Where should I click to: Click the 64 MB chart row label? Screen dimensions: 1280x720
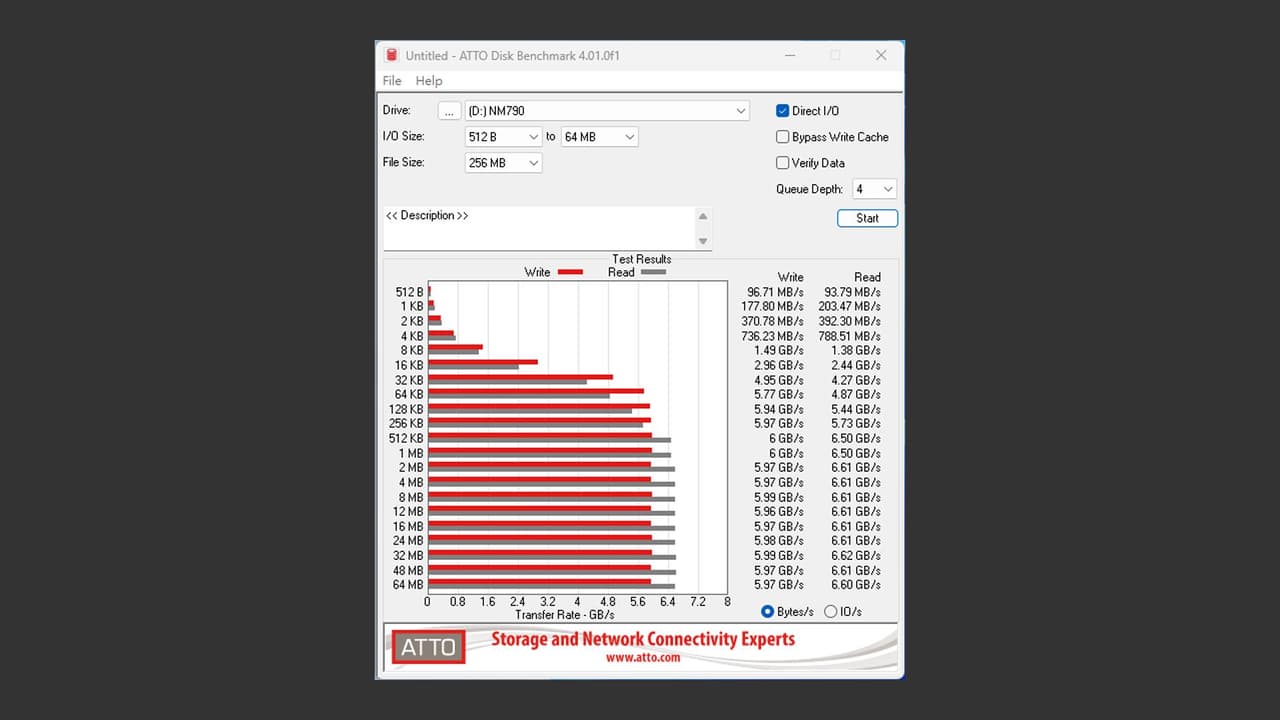point(408,585)
